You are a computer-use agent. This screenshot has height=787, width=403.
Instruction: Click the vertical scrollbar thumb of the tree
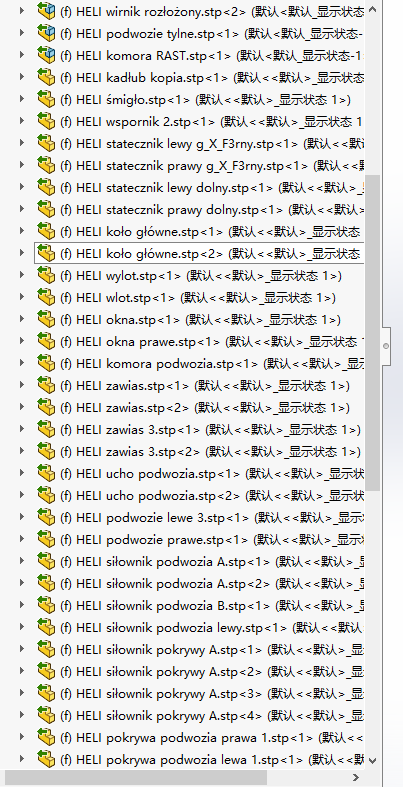click(x=372, y=333)
